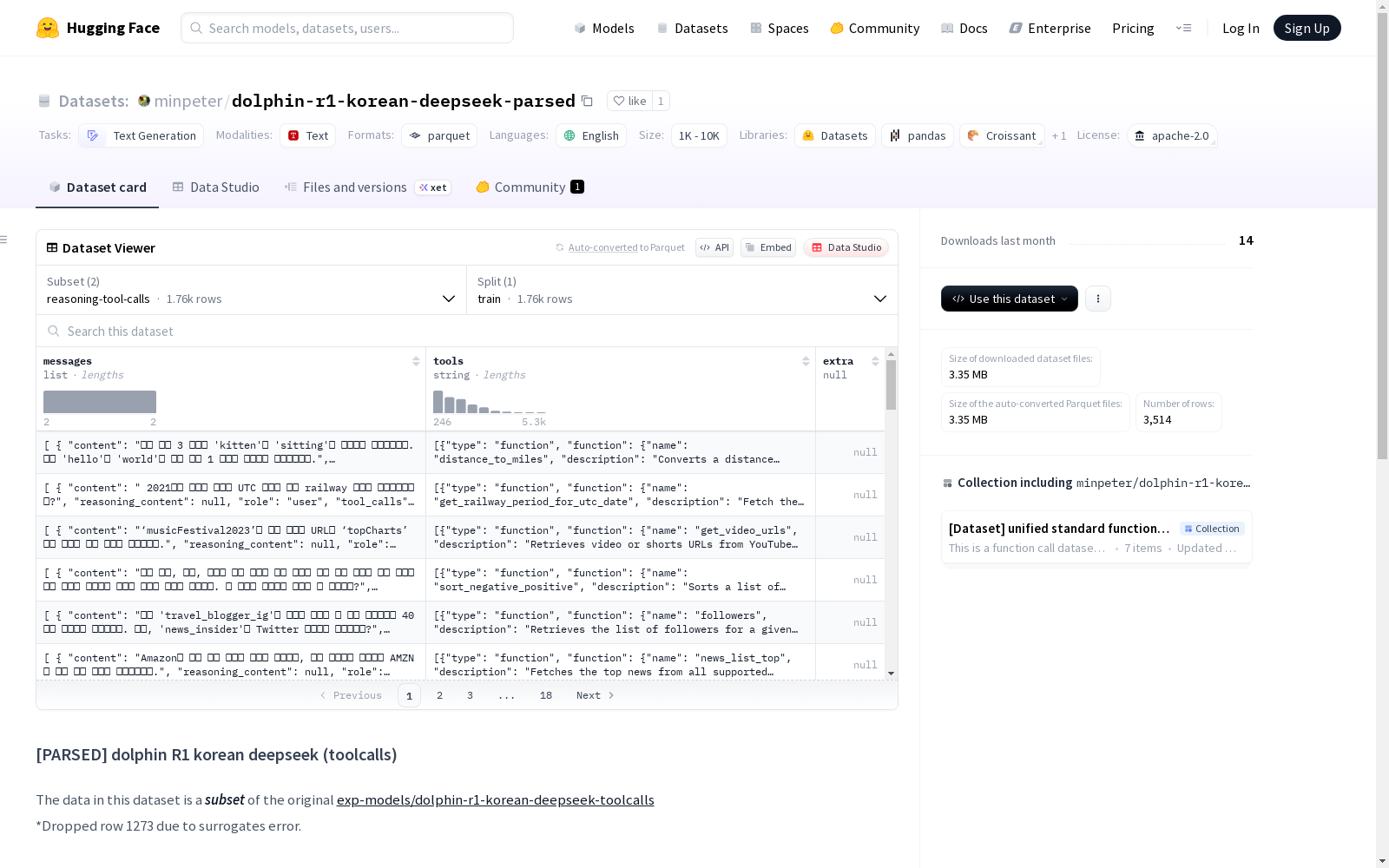
Task: Switch to the Data Studio tab
Action: [x=216, y=187]
